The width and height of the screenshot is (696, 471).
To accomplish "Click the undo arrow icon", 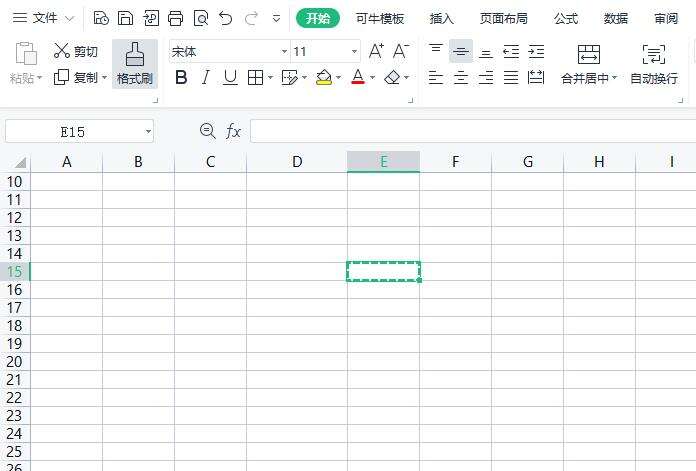I will pos(226,19).
